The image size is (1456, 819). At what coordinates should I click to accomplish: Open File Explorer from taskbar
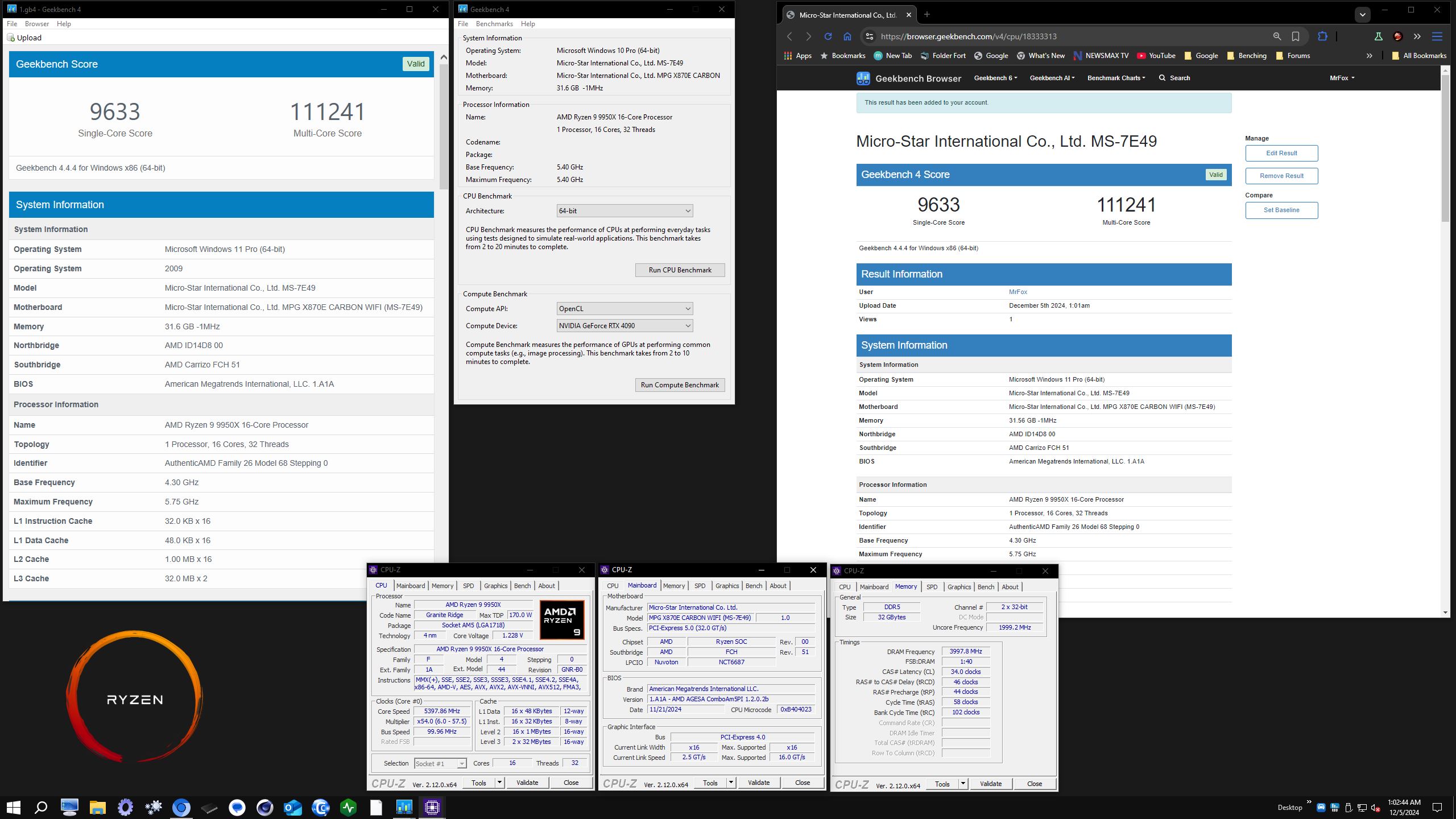[97, 807]
